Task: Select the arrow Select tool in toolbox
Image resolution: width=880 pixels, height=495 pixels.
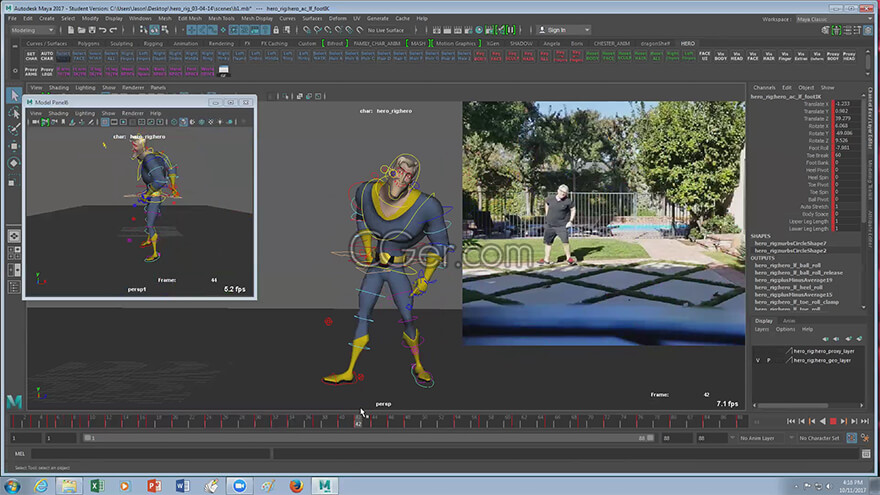Action: click(14, 95)
